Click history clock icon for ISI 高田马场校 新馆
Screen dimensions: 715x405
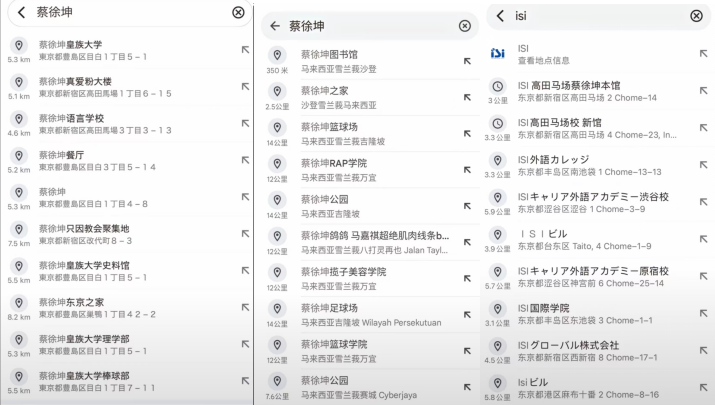coord(497,123)
